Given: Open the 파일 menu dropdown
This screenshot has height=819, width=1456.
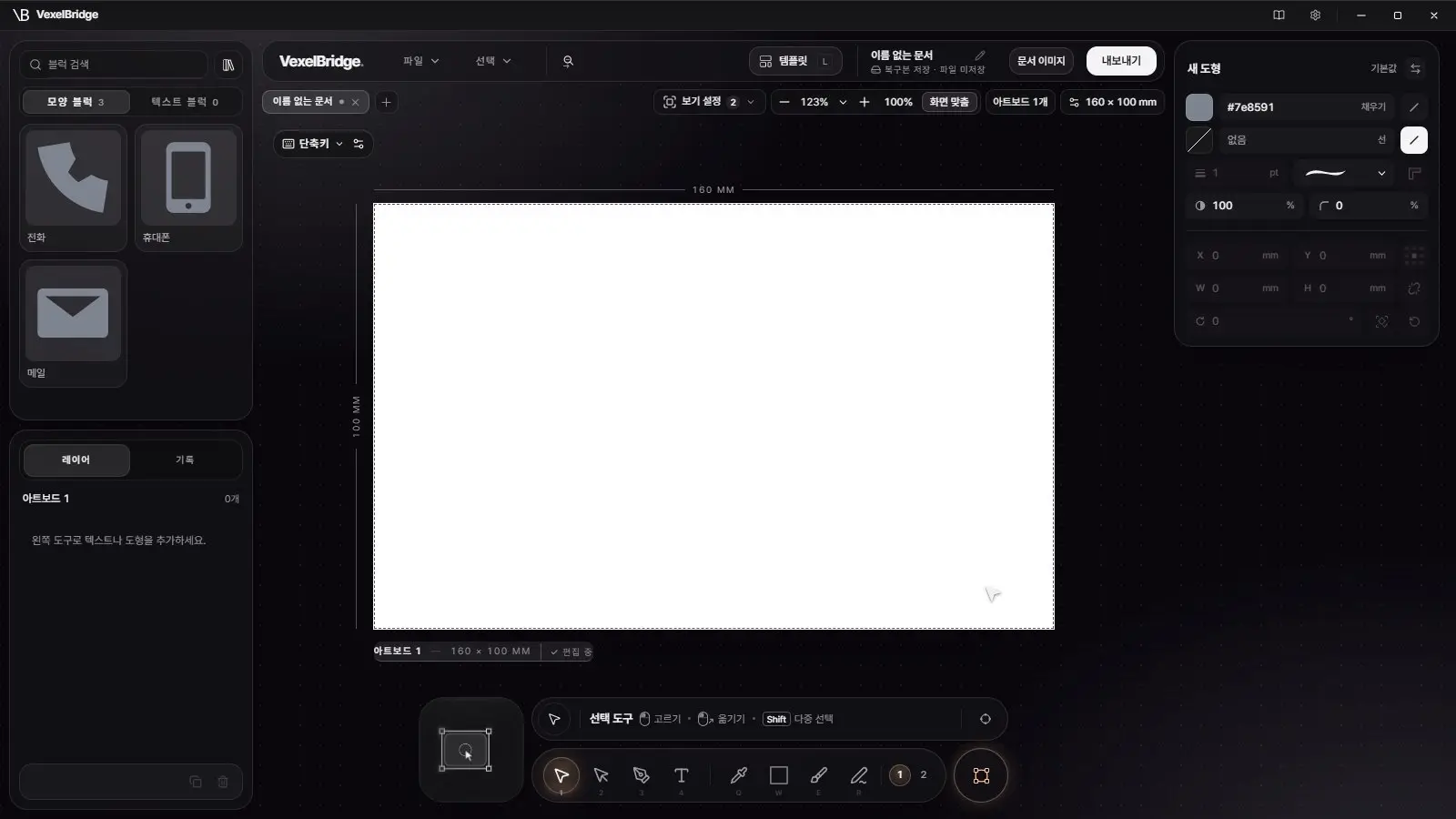Looking at the screenshot, I should point(420,61).
